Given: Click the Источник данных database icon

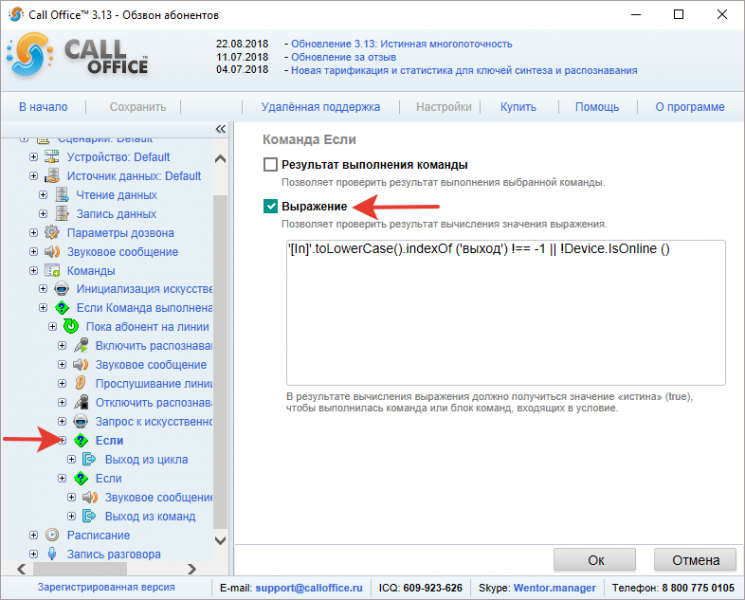Looking at the screenshot, I should tap(52, 176).
